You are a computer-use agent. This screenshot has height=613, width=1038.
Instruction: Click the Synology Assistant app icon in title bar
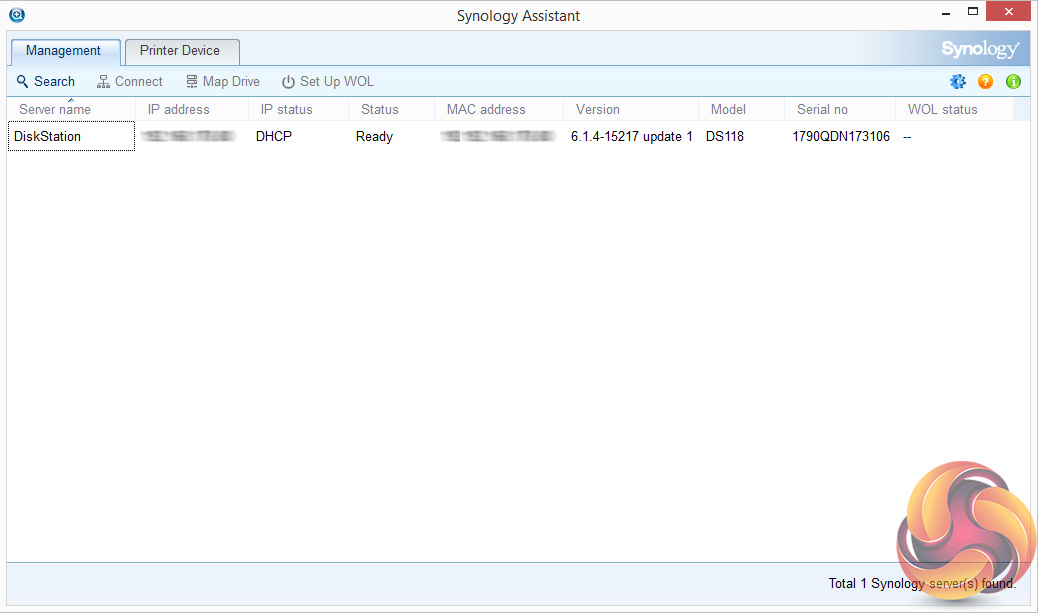point(17,15)
